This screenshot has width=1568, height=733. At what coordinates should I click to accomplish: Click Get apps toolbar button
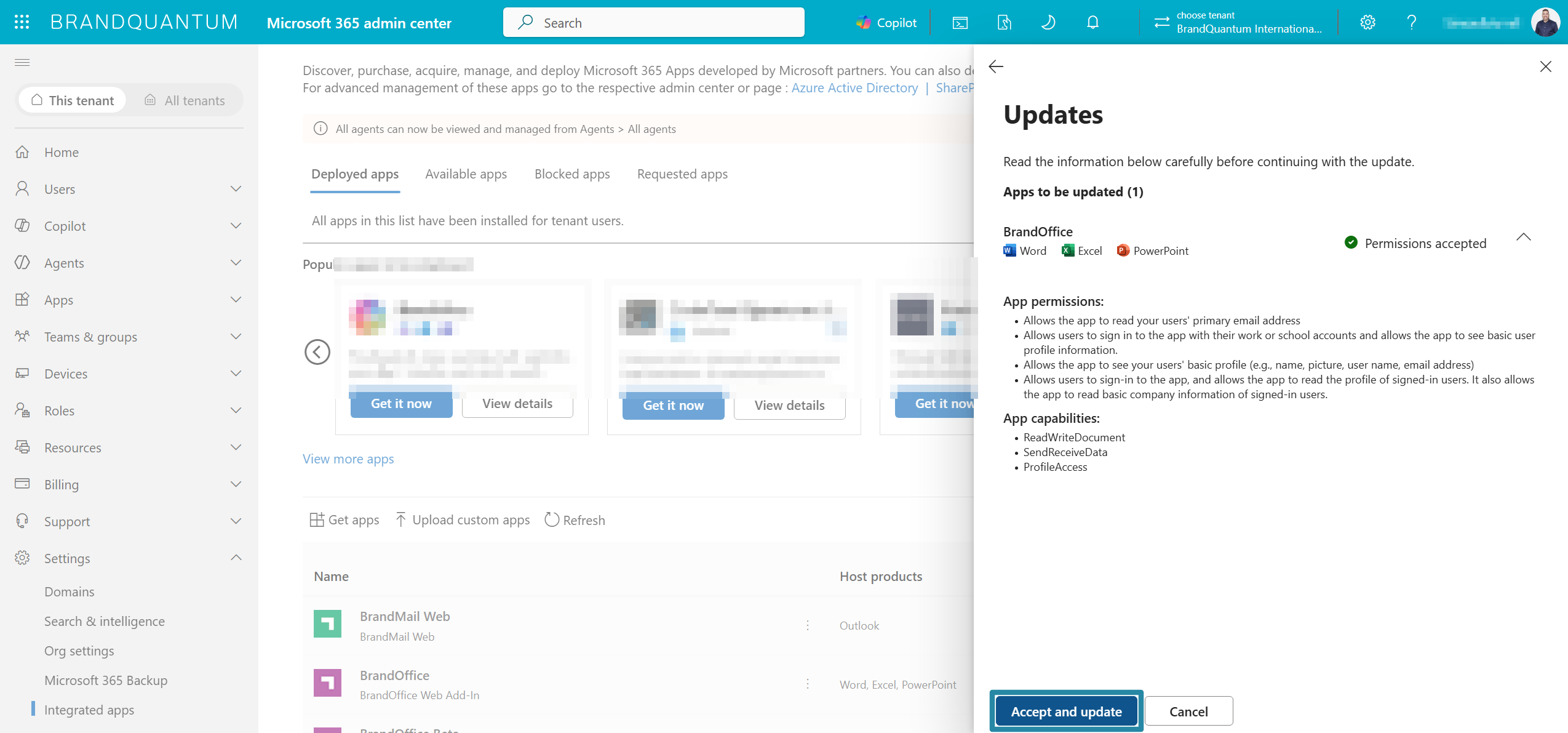pyautogui.click(x=344, y=520)
